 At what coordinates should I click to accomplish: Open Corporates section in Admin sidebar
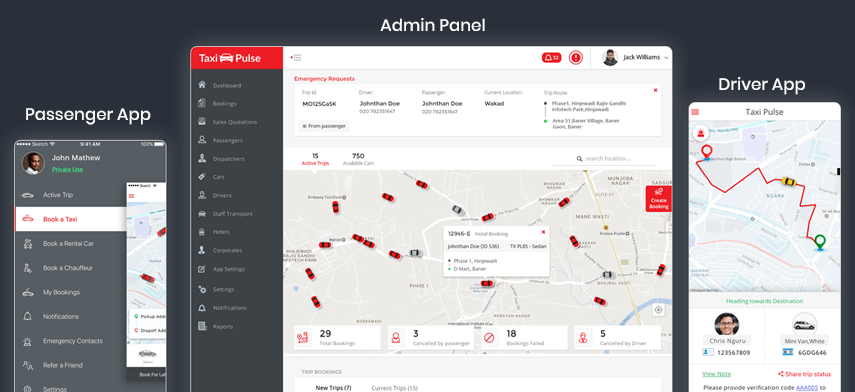click(x=227, y=250)
